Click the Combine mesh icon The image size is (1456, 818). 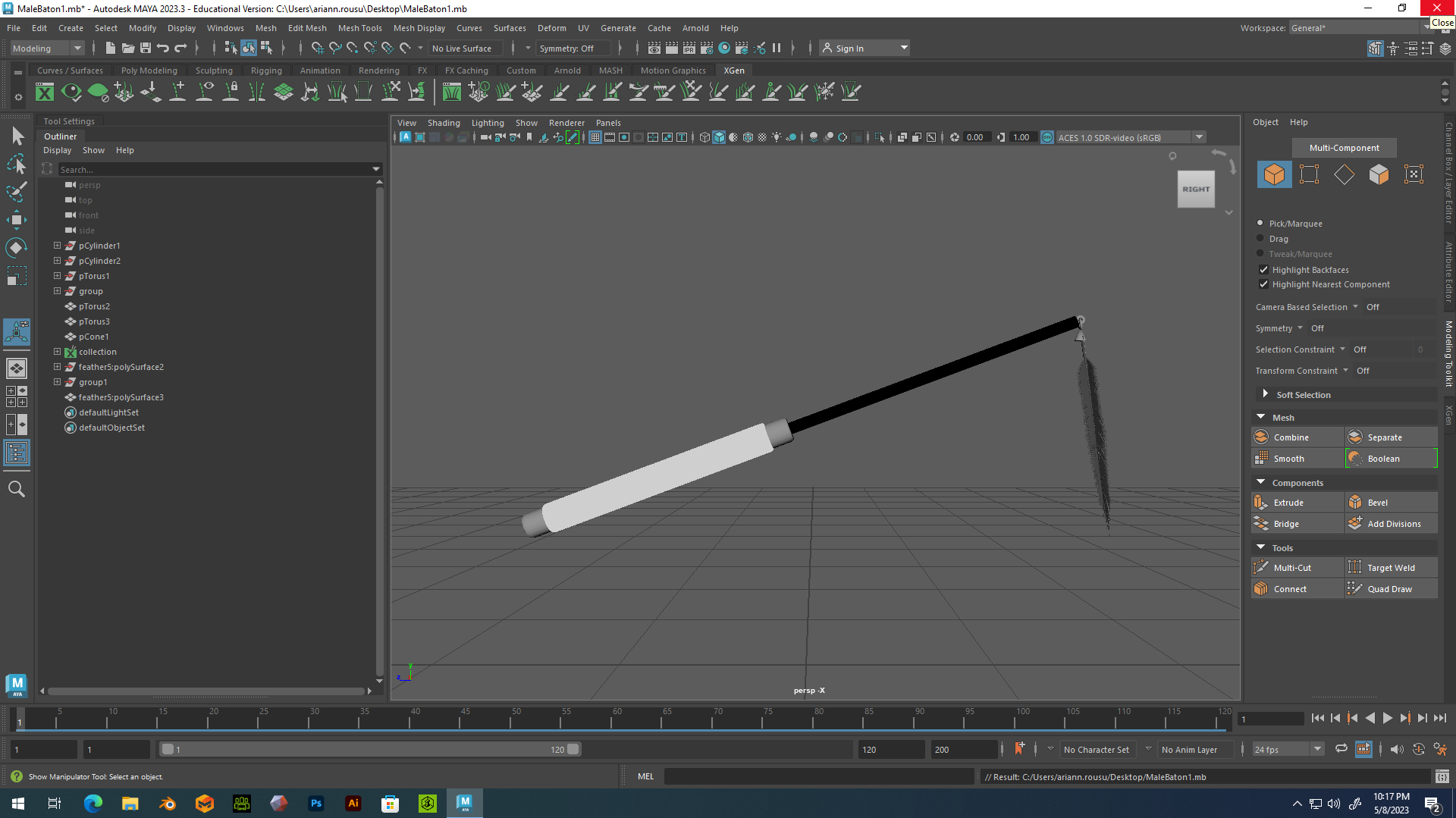coord(1261,437)
